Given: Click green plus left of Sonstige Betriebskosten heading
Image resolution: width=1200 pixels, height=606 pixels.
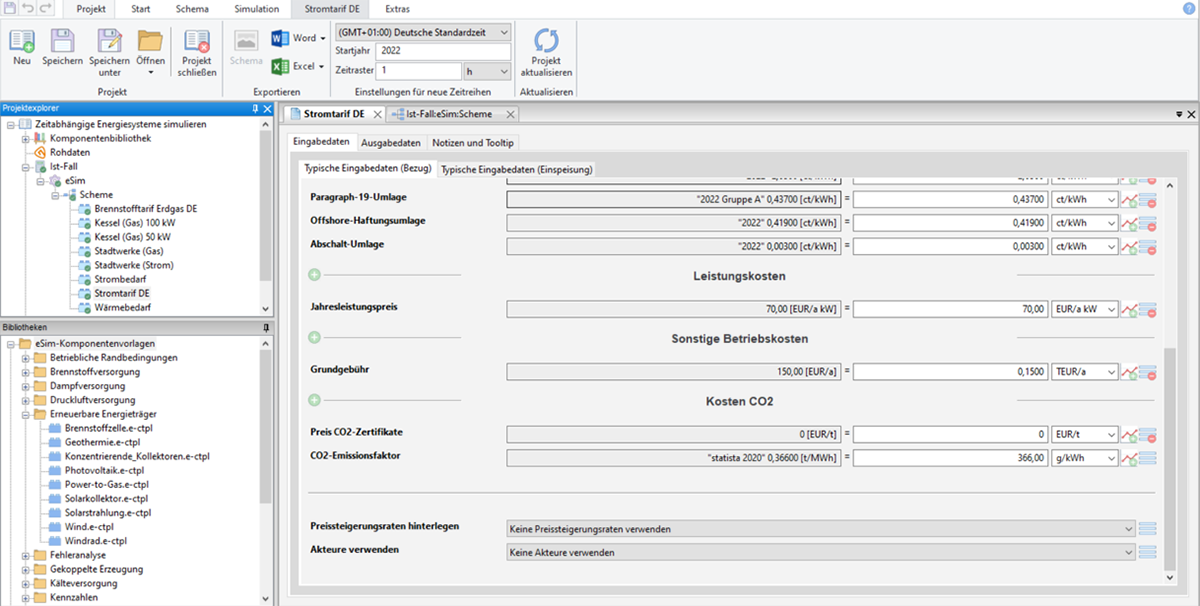Looking at the screenshot, I should click(x=314, y=338).
